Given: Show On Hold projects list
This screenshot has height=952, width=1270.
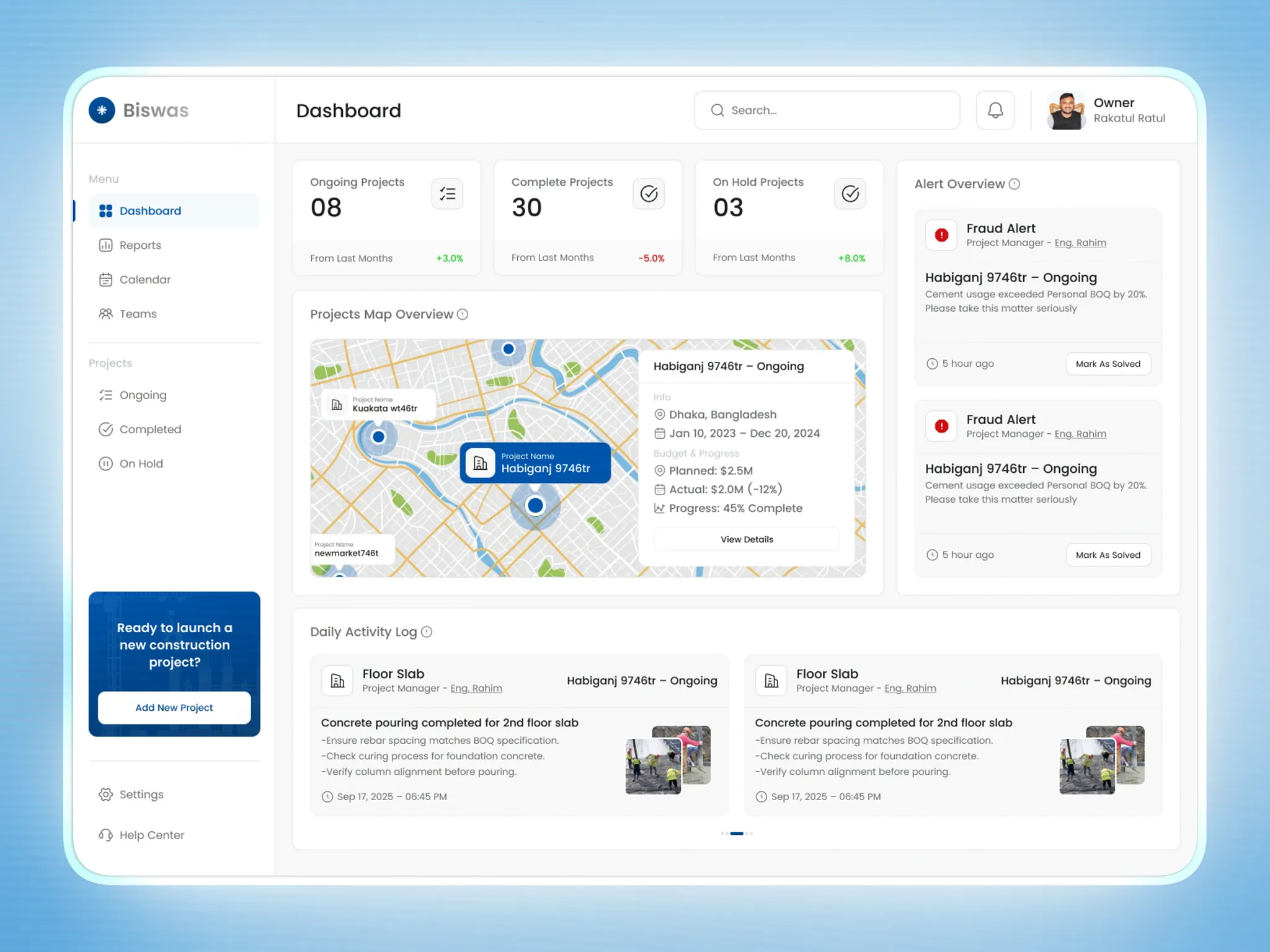Looking at the screenshot, I should 141,464.
